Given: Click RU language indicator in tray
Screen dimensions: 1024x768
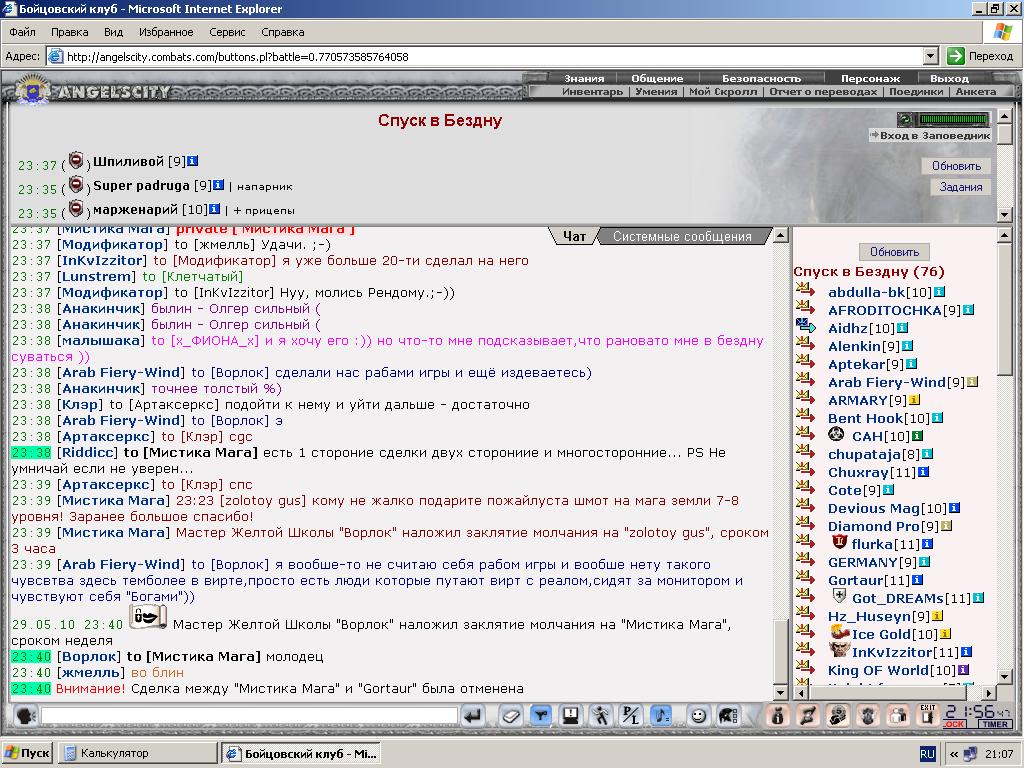Looking at the screenshot, I should [x=927, y=754].
